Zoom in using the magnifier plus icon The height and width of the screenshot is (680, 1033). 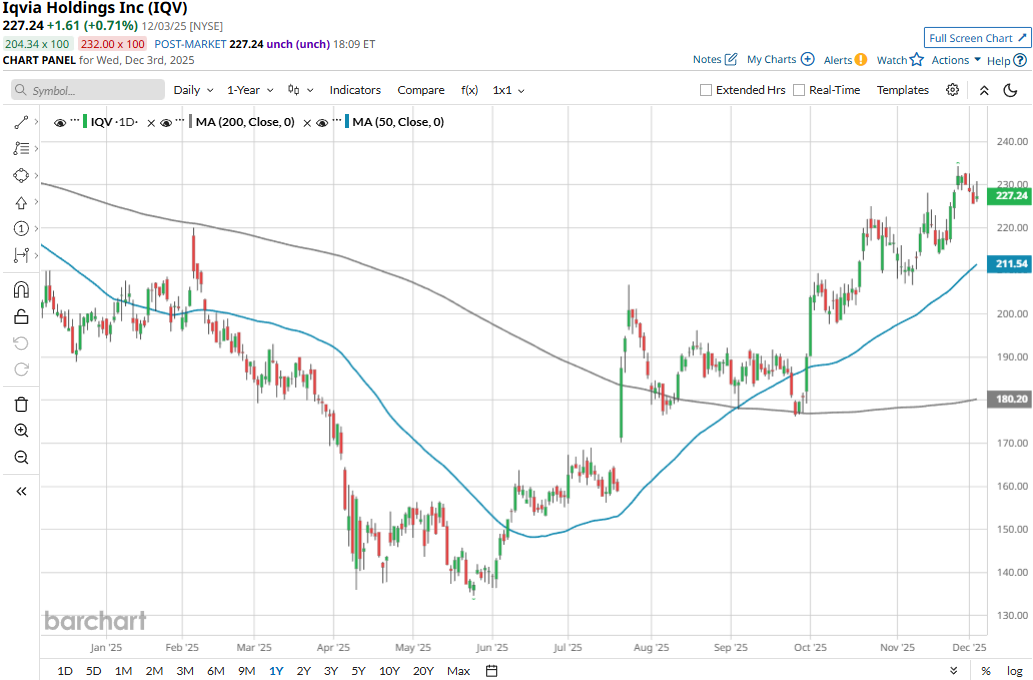(x=21, y=431)
